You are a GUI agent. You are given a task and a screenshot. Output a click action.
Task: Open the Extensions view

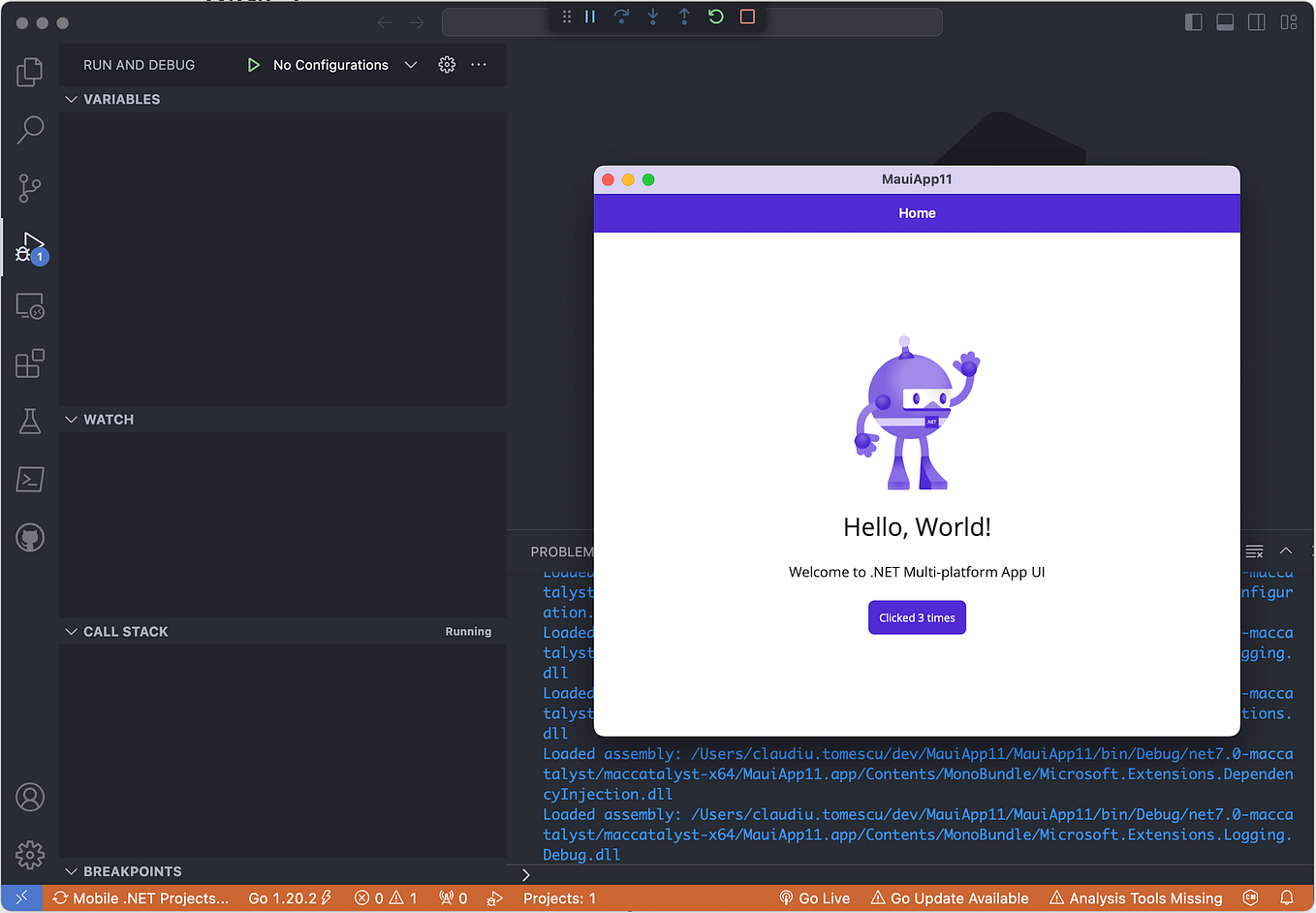click(30, 363)
